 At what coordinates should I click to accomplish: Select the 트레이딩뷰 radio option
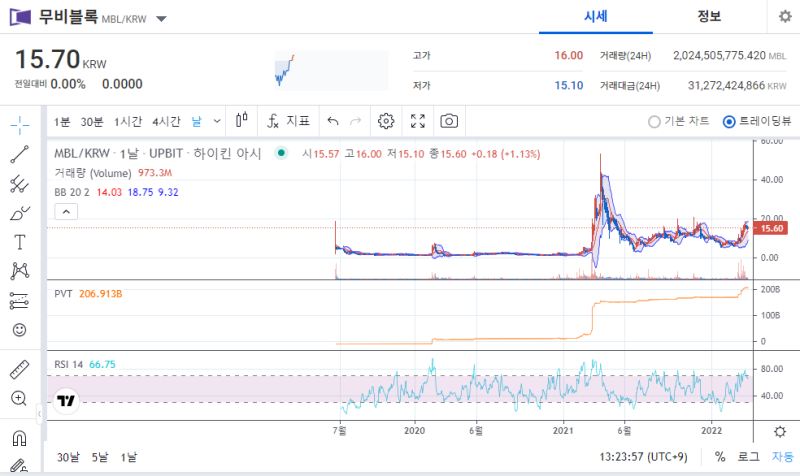pos(757,121)
